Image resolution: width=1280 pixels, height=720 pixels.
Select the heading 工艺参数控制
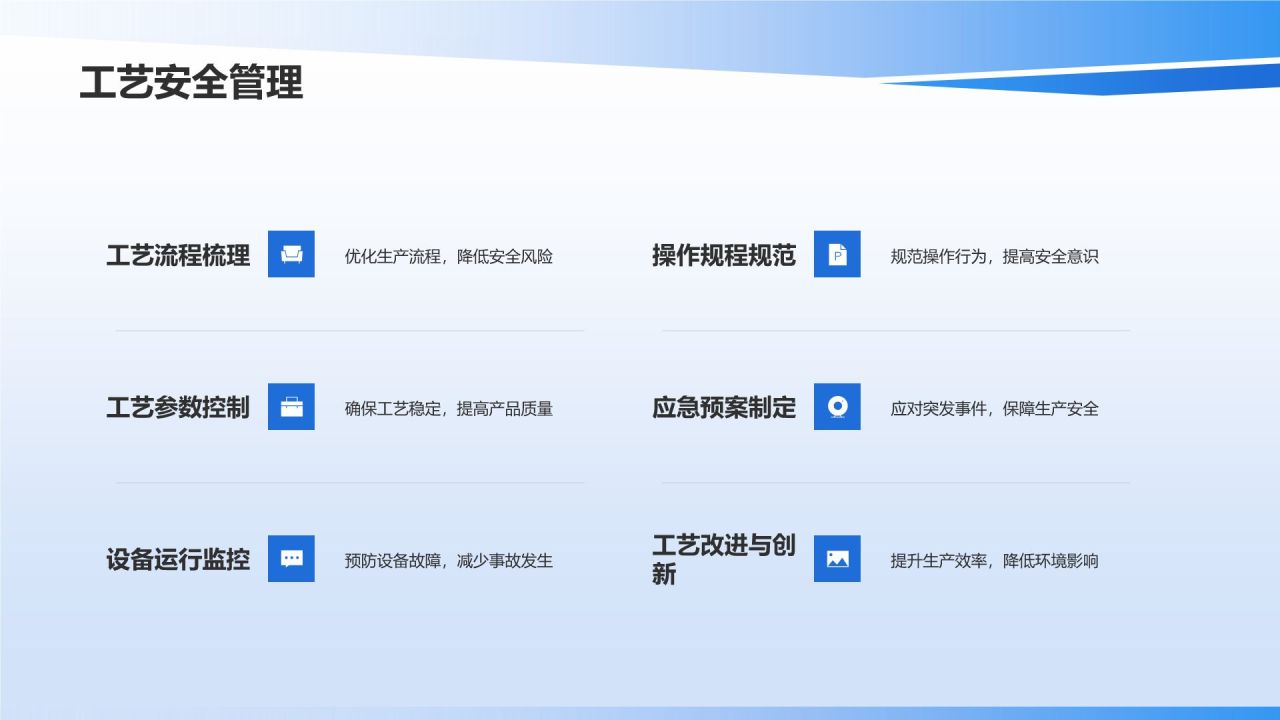tap(178, 408)
